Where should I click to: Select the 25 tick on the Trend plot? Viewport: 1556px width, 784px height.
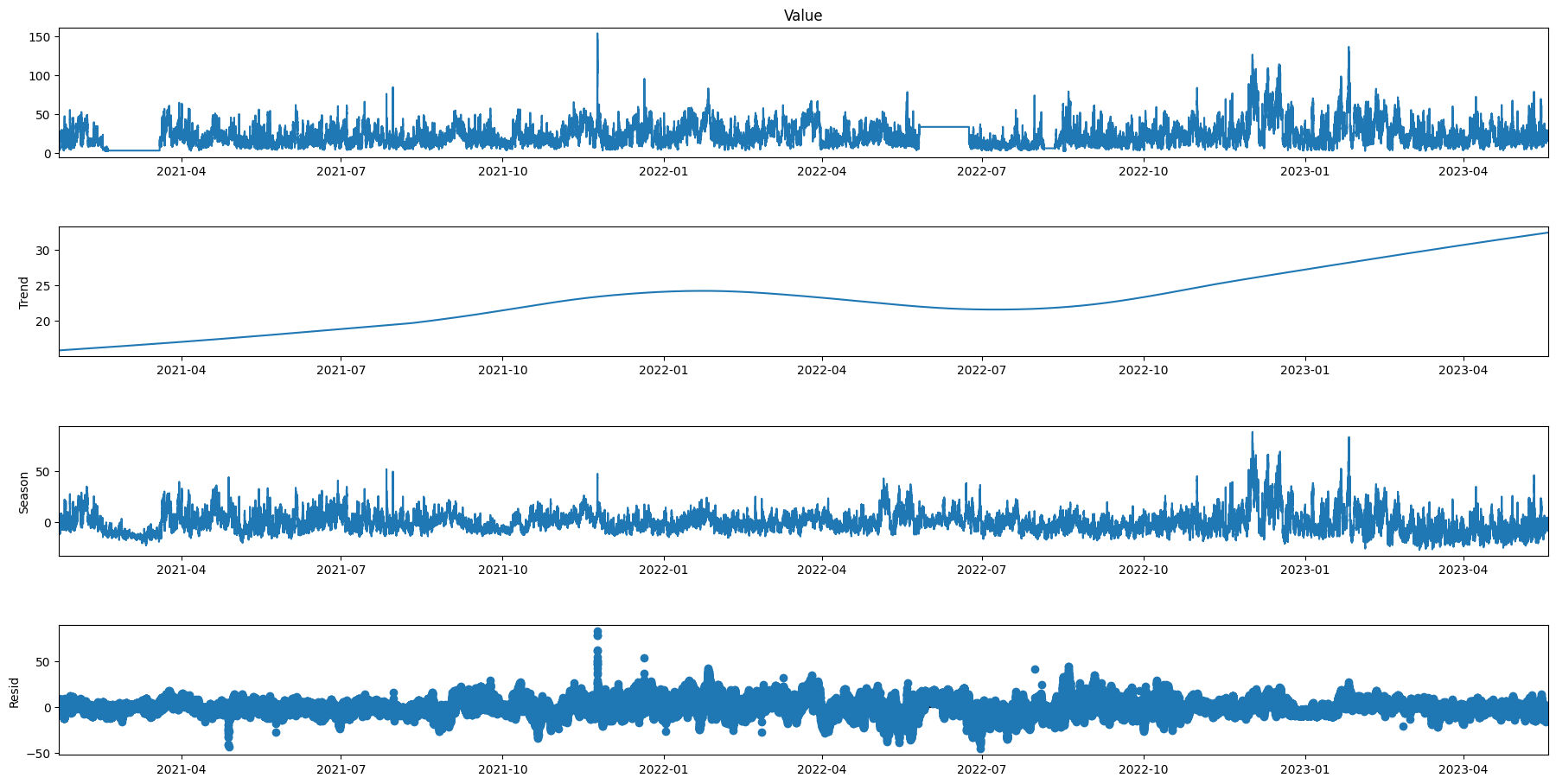(45, 286)
